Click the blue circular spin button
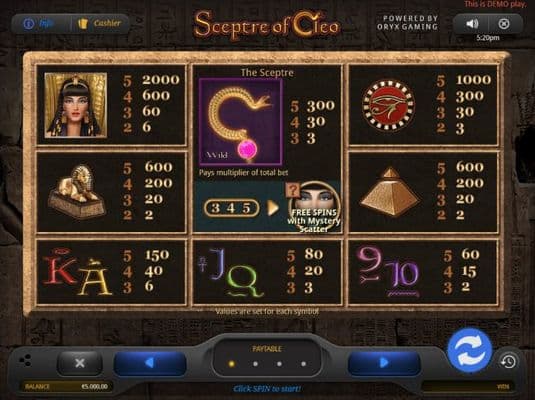The image size is (535, 400). (469, 350)
